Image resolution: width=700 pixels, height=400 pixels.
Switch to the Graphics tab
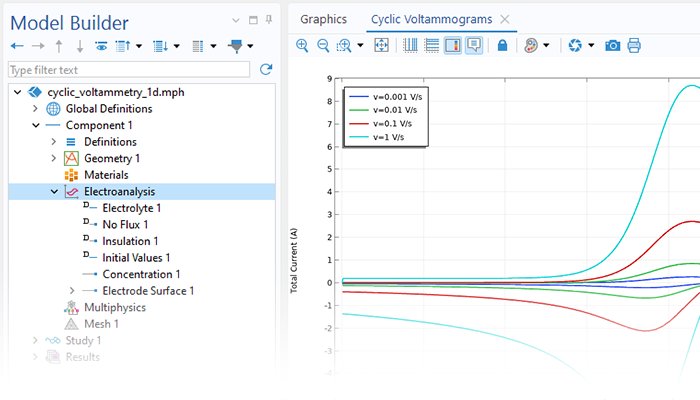323,19
